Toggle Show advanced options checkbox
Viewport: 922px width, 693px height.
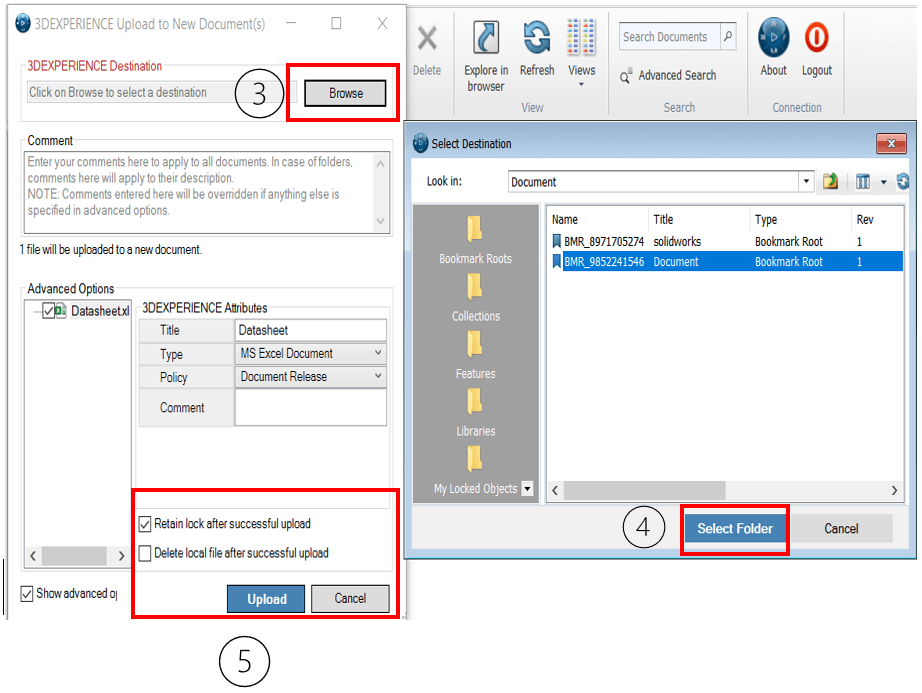click(x=26, y=594)
